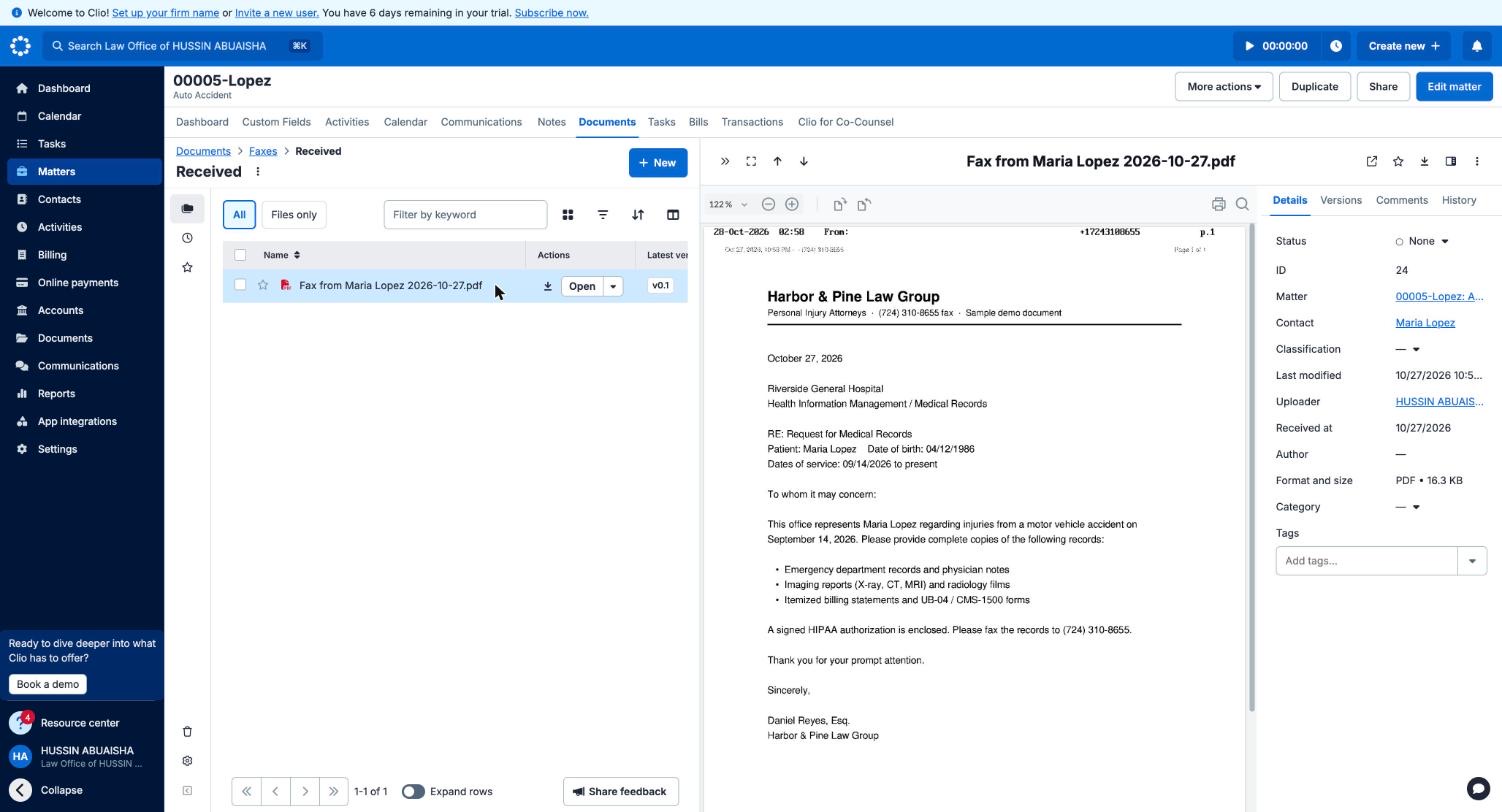Click the Edit matter button
Screen dimensions: 1502x812
[1454, 87]
